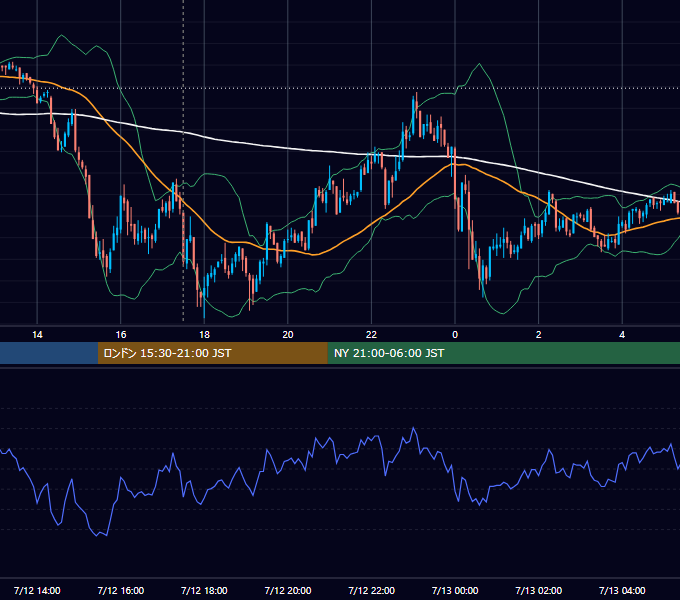Click the 14 hour label on the chart axis
The height and width of the screenshot is (600, 680).
(37, 335)
